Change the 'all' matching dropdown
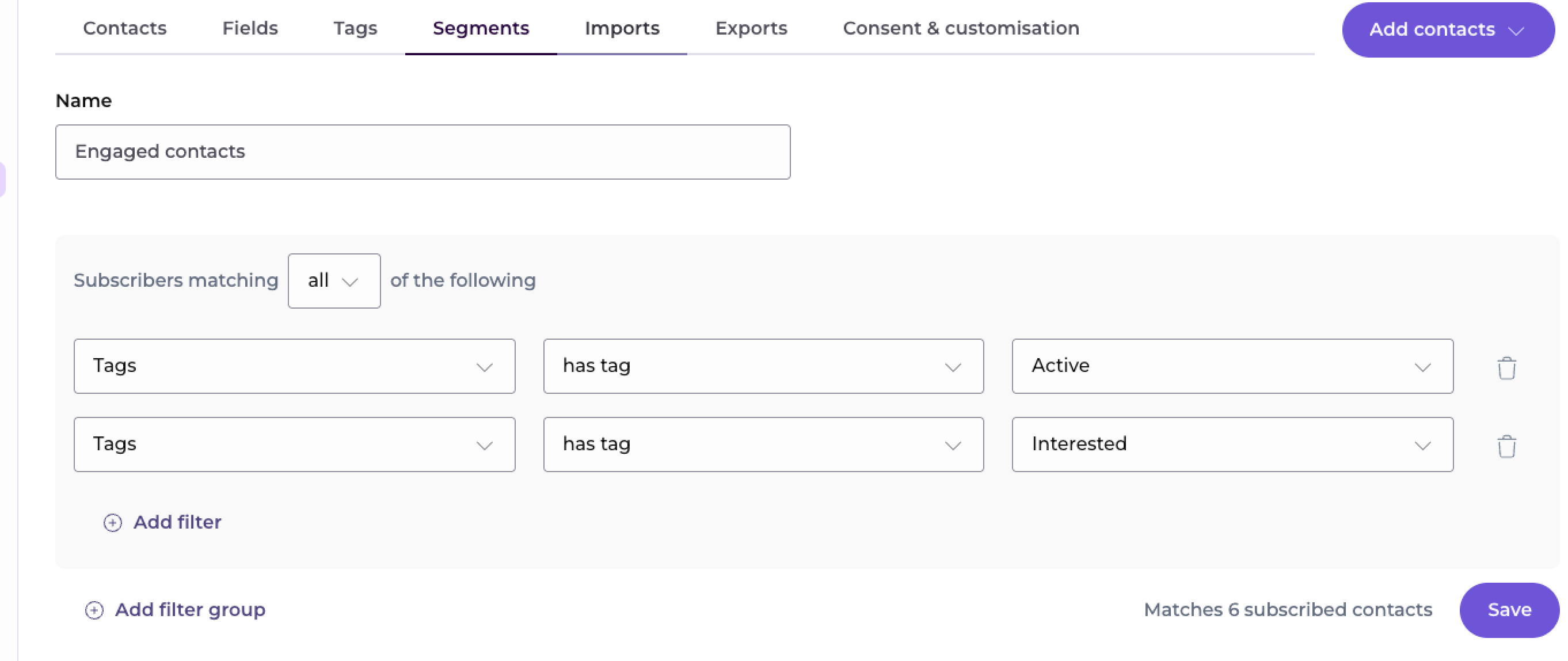 coord(333,280)
